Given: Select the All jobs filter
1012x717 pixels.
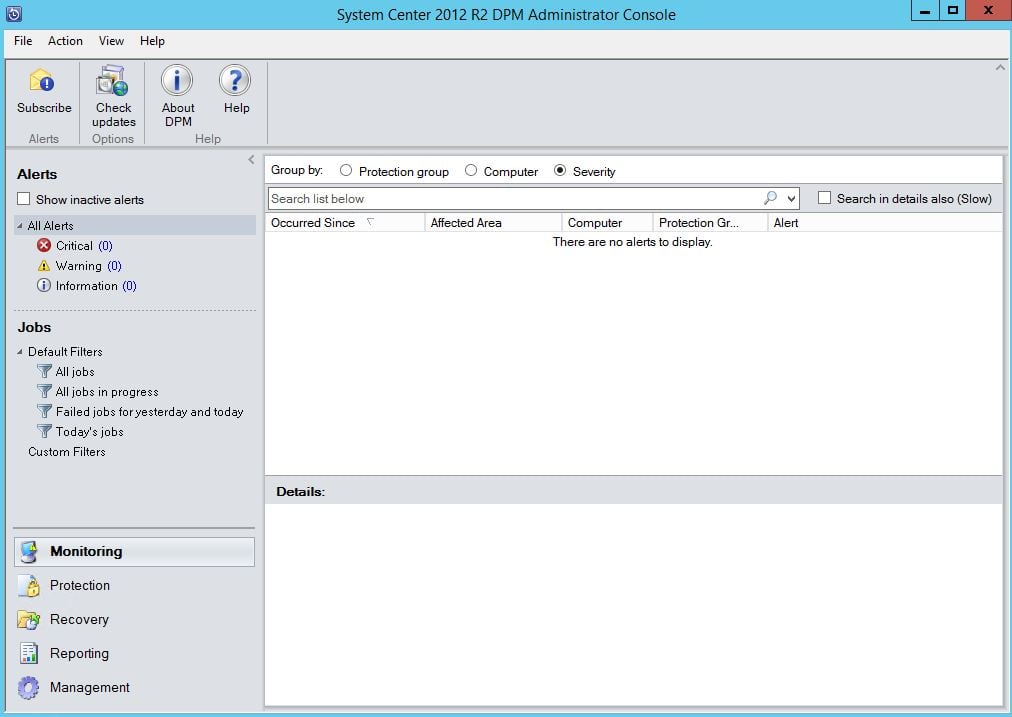Looking at the screenshot, I should coord(75,372).
